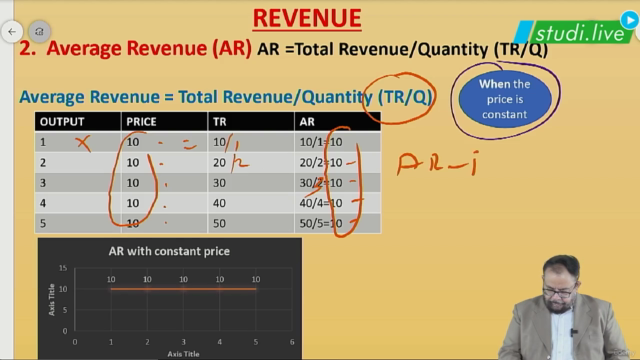The height and width of the screenshot is (360, 640).
Task: Click the data label 10 above x=1
Action: [x=111, y=280]
